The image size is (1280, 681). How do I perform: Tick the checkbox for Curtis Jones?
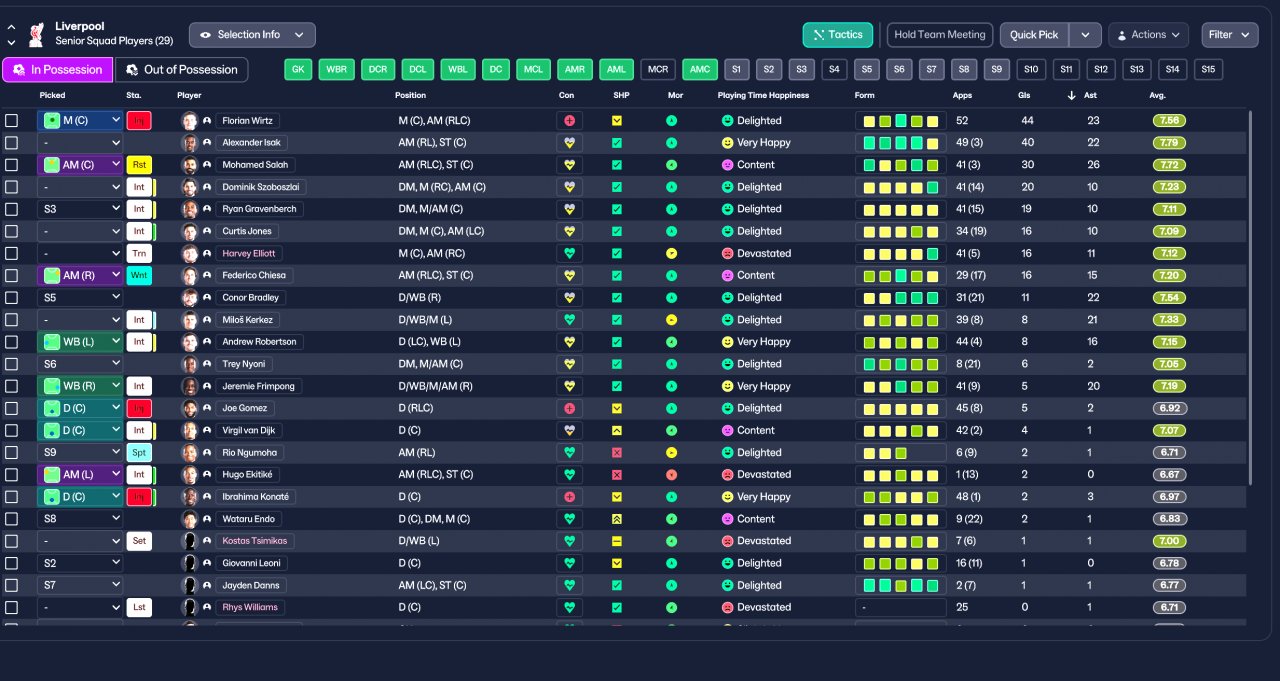pyautogui.click(x=11, y=231)
